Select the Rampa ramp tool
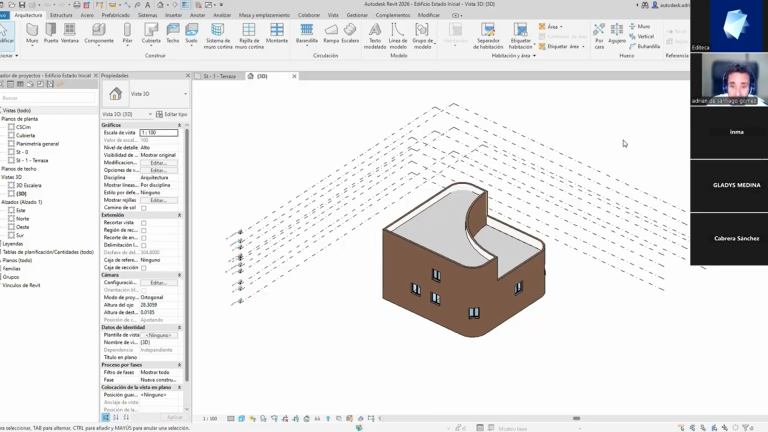 point(331,33)
